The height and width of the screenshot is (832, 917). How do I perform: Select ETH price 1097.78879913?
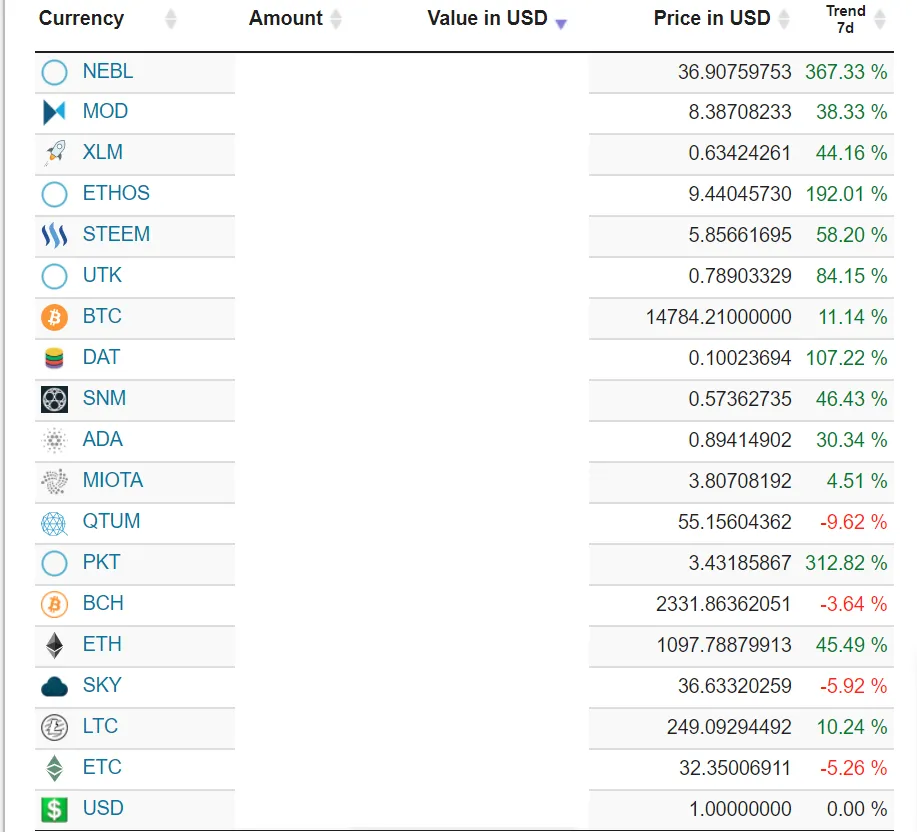coord(724,645)
